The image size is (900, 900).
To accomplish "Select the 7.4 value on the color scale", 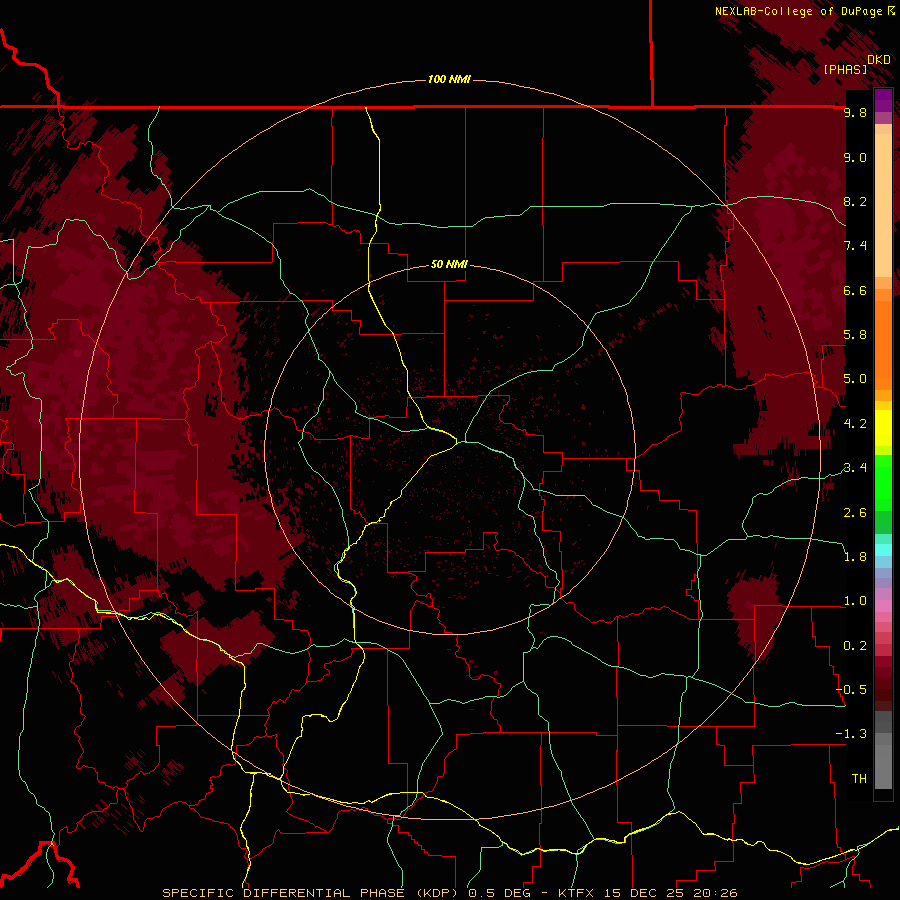I will tap(855, 246).
